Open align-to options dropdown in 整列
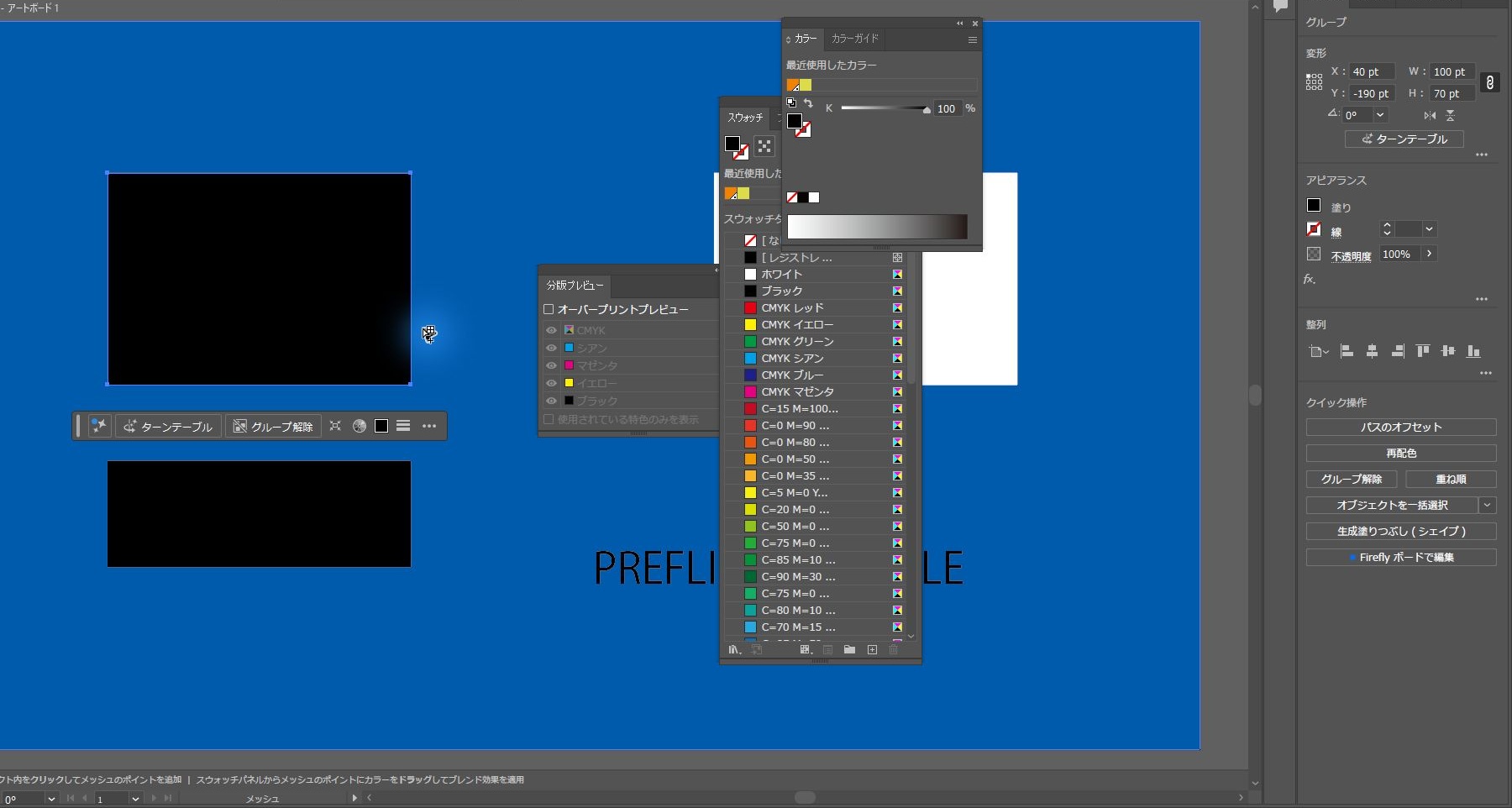The height and width of the screenshot is (808, 1512). point(1318,351)
